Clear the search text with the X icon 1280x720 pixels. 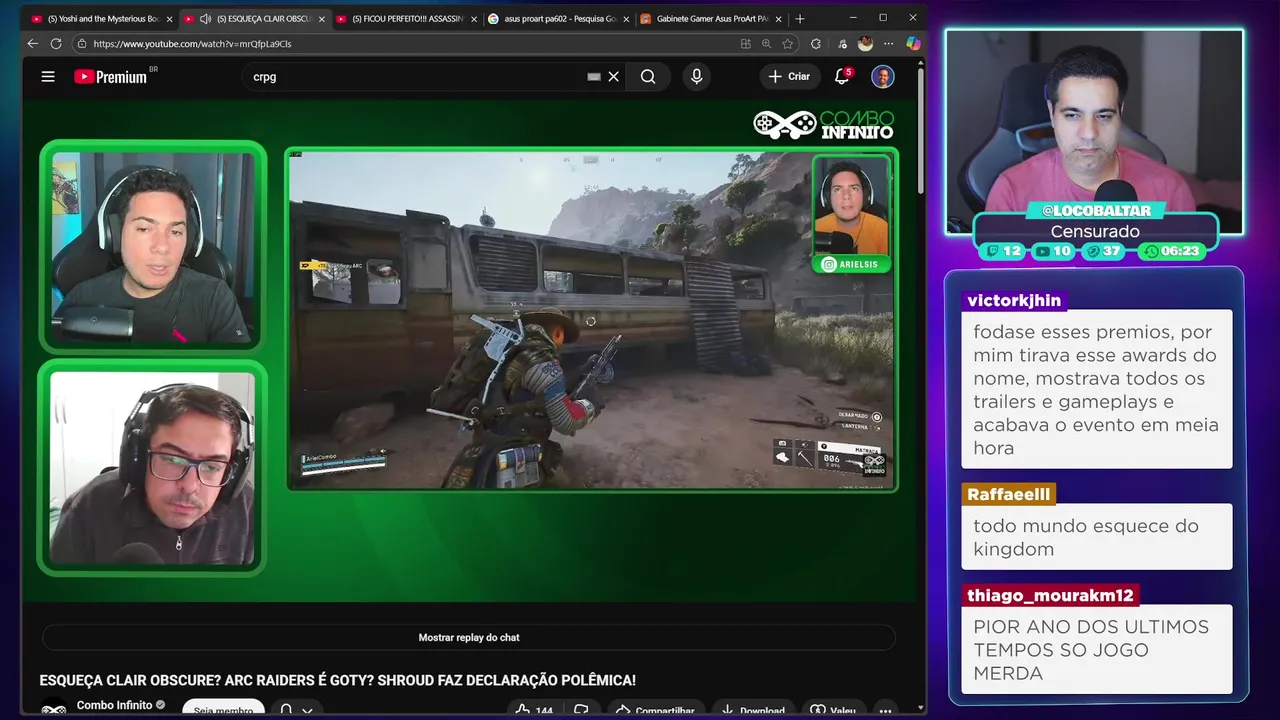click(x=614, y=77)
